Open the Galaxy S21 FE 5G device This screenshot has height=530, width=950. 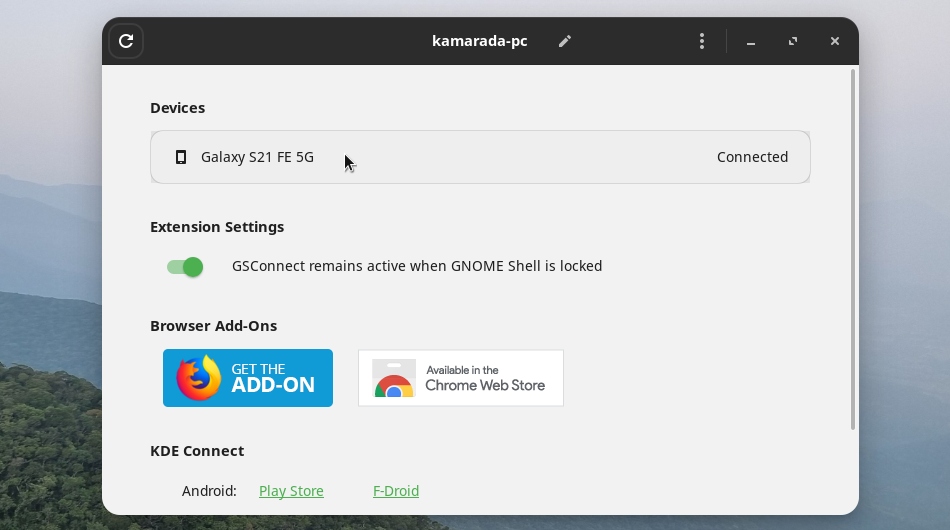480,157
